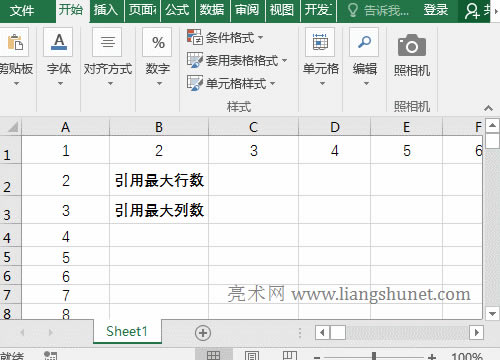Open the 条件格式 dropdown arrow
The height and width of the screenshot is (360, 500).
[261, 37]
